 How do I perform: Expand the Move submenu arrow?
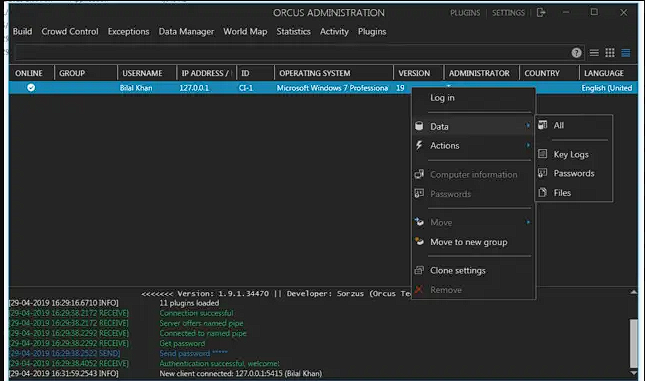pos(528,222)
